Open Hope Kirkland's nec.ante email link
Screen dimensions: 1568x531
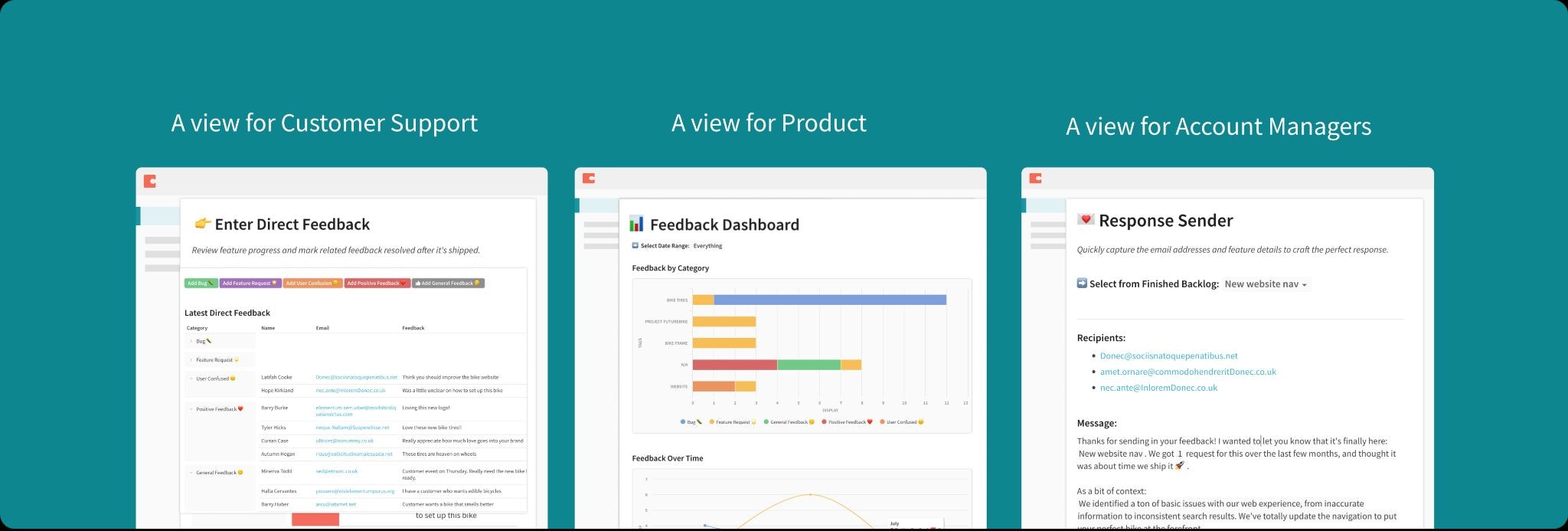pyautogui.click(x=351, y=390)
